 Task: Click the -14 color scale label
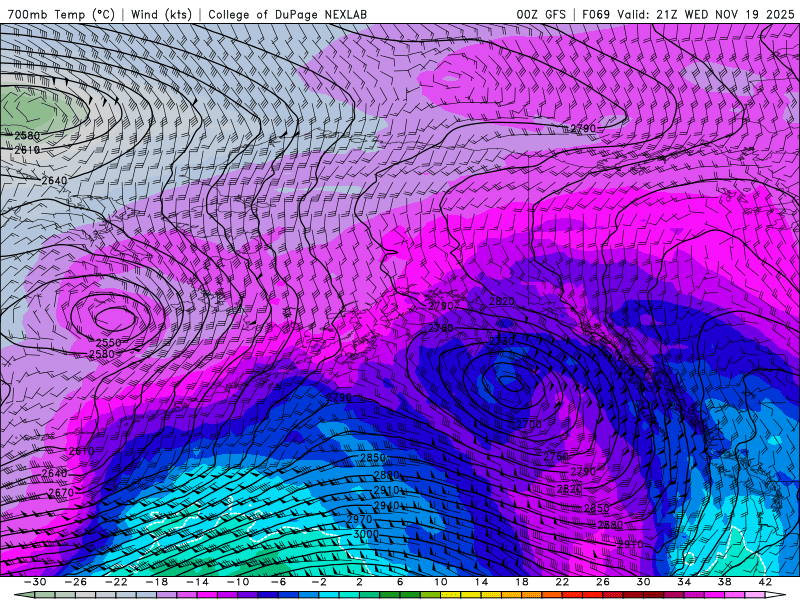click(197, 582)
